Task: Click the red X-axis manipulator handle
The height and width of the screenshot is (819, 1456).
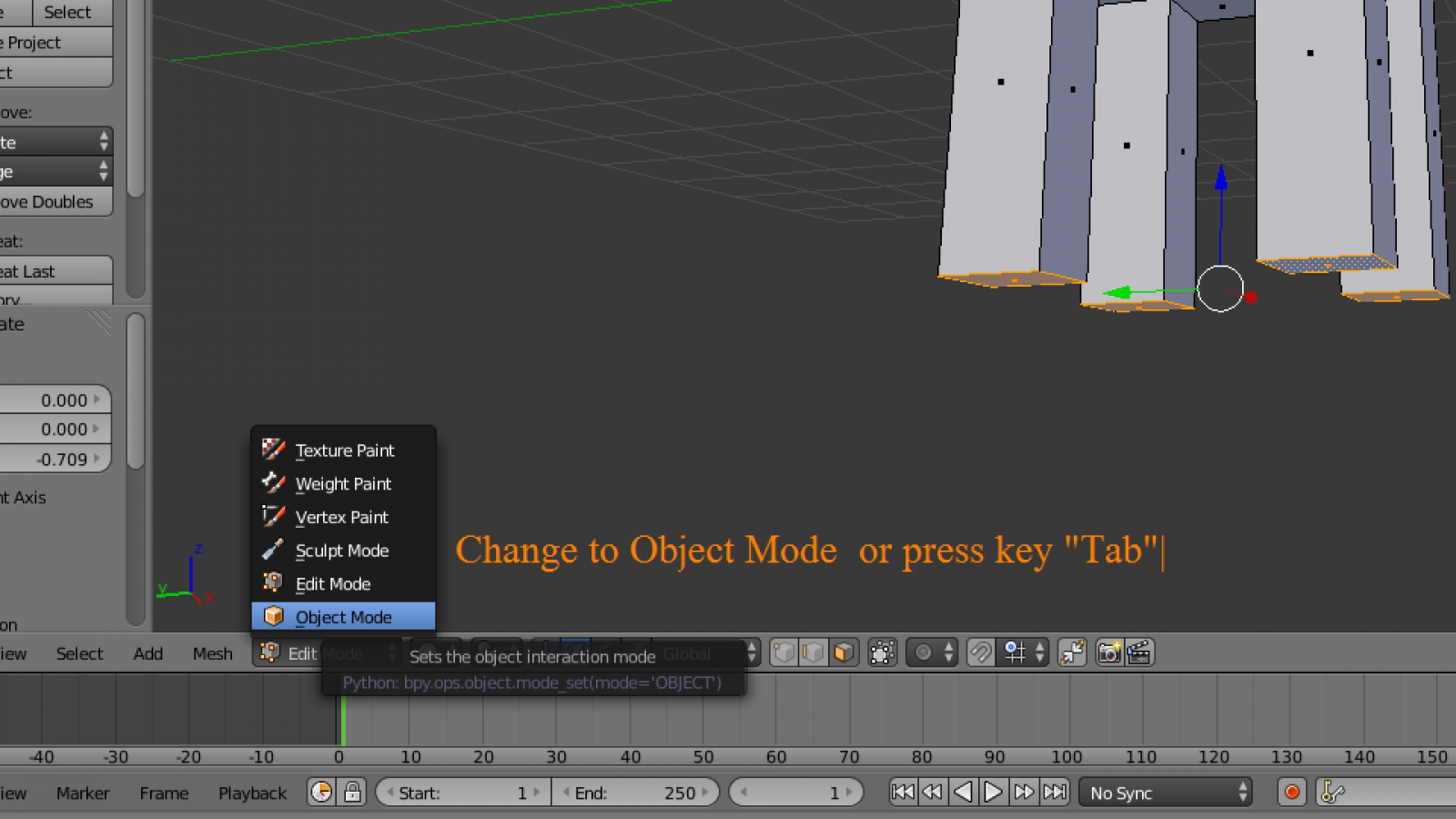Action: pyautogui.click(x=1250, y=297)
